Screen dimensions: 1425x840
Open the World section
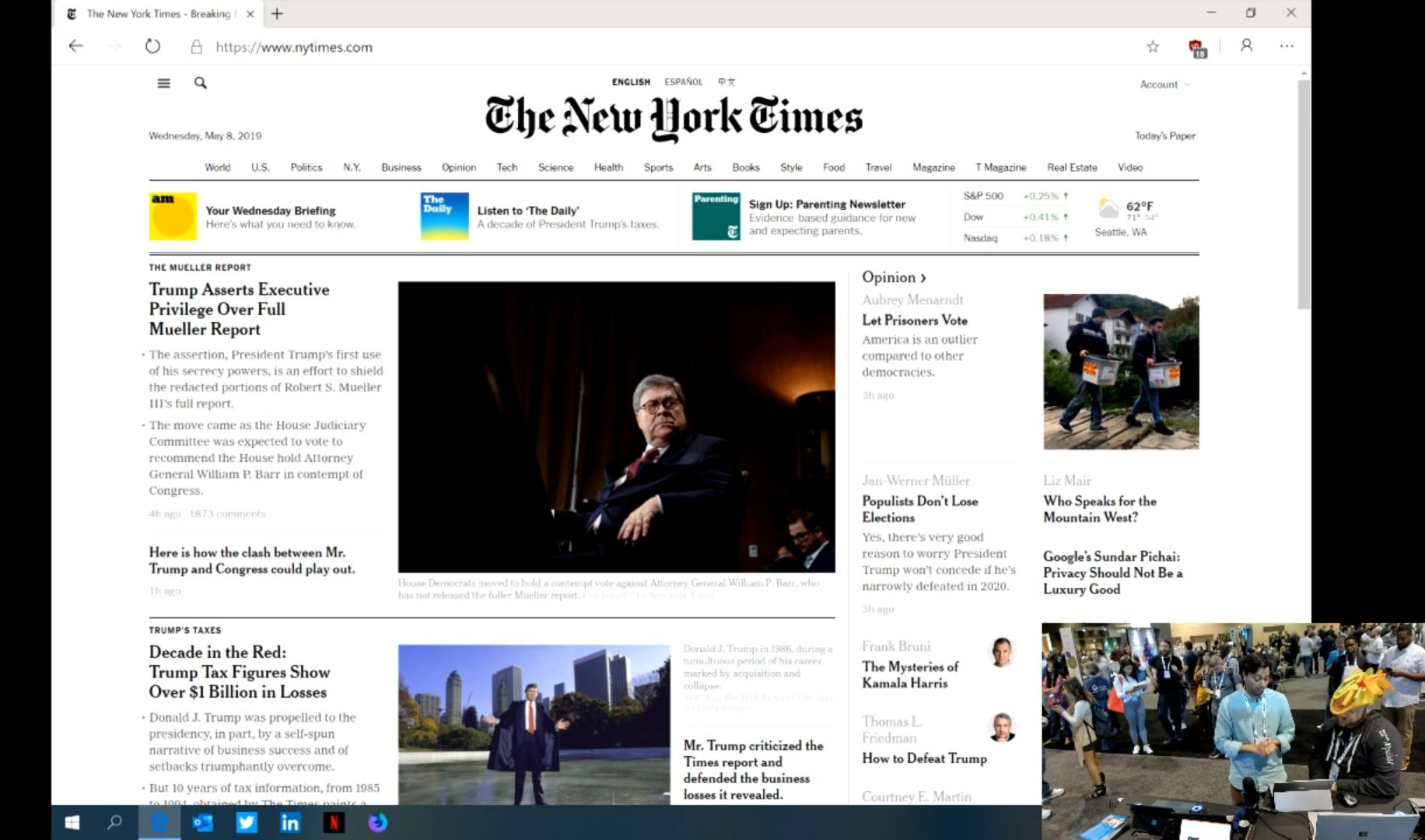pos(217,167)
